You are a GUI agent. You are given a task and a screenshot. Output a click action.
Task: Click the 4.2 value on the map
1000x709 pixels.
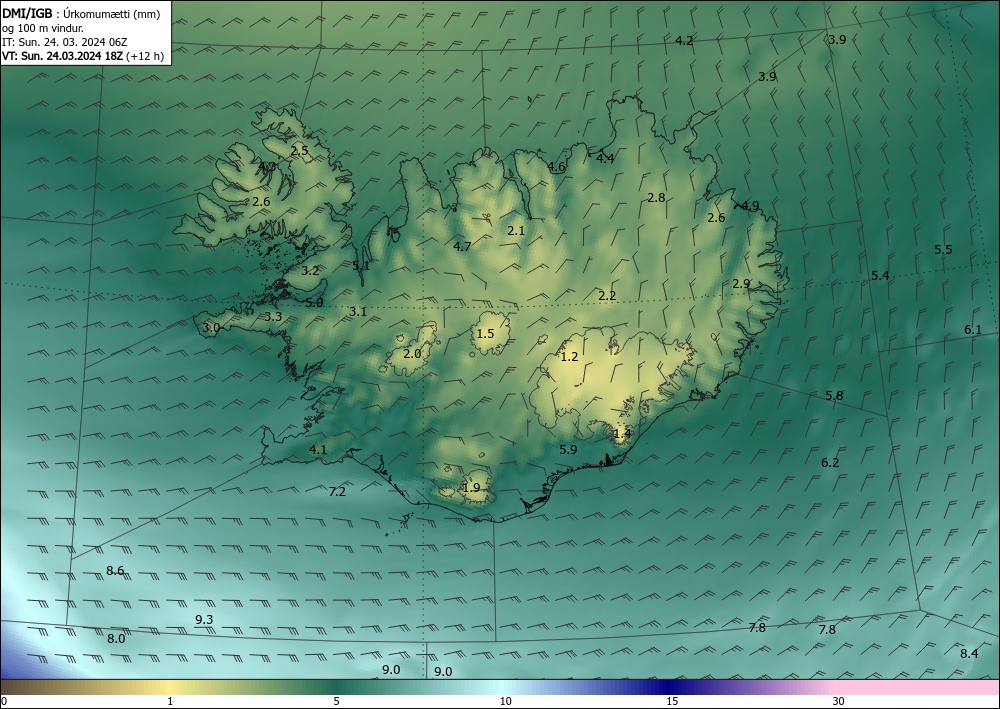[x=684, y=41]
